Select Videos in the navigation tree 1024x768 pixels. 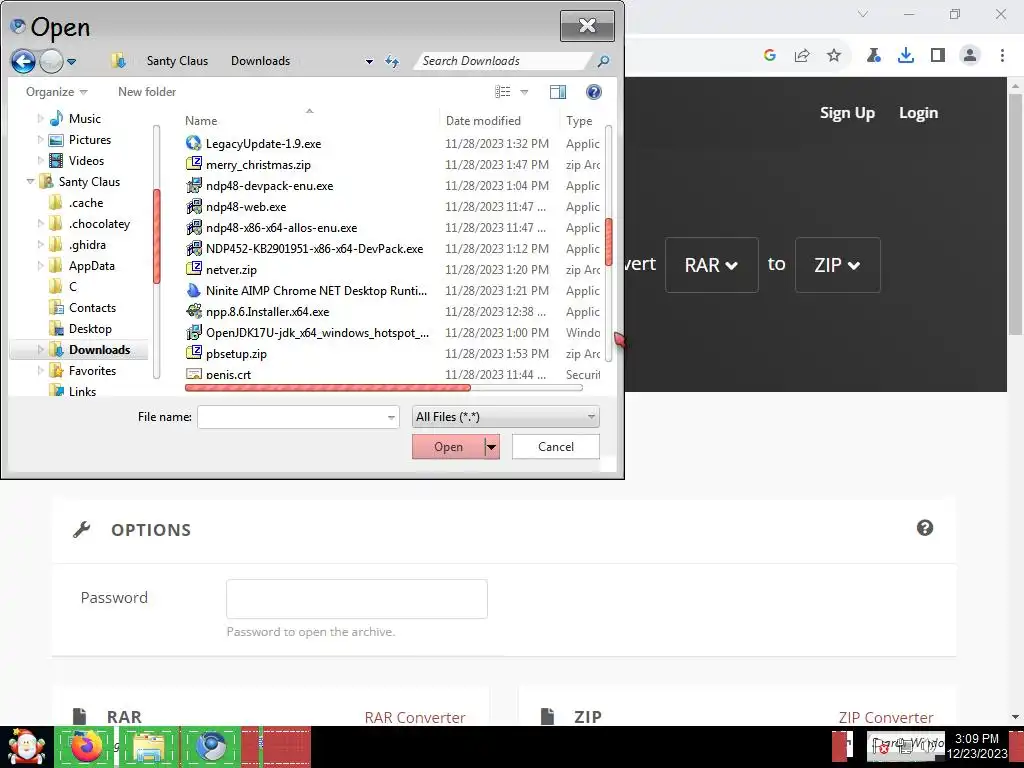[x=86, y=161]
